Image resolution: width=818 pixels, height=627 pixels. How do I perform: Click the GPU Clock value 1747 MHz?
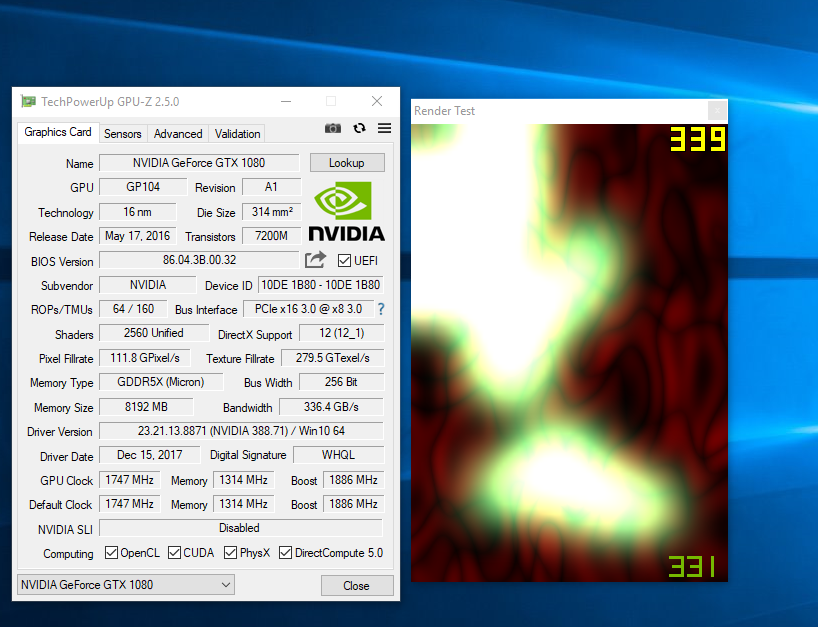point(129,480)
